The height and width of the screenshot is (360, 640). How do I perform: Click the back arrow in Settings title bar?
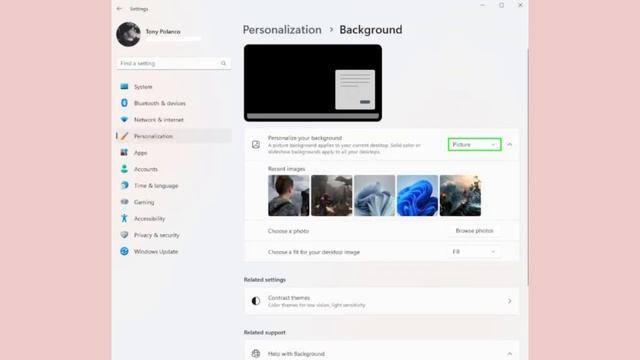119,9
